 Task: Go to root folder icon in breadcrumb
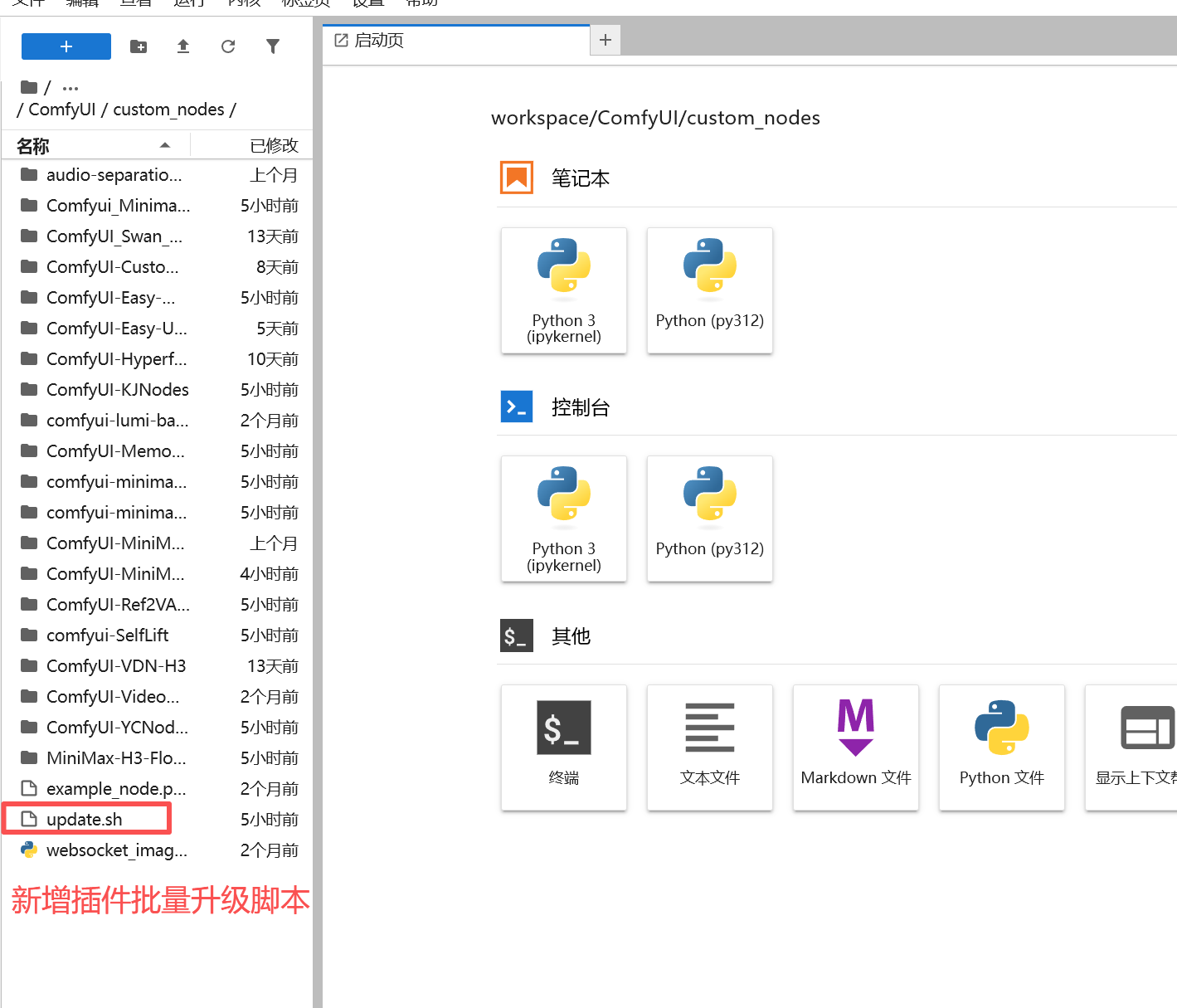(x=29, y=87)
